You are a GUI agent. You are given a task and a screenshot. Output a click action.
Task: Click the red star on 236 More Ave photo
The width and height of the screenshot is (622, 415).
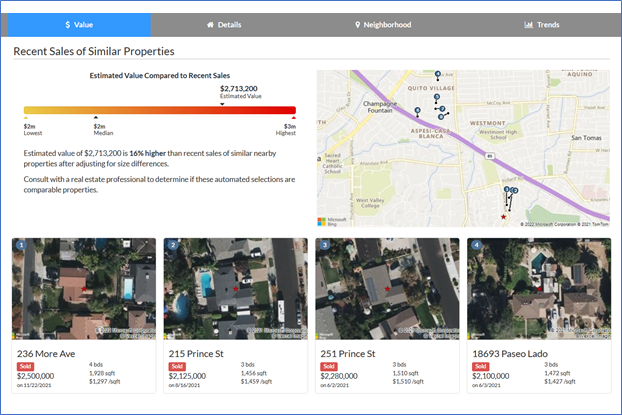coord(84,289)
